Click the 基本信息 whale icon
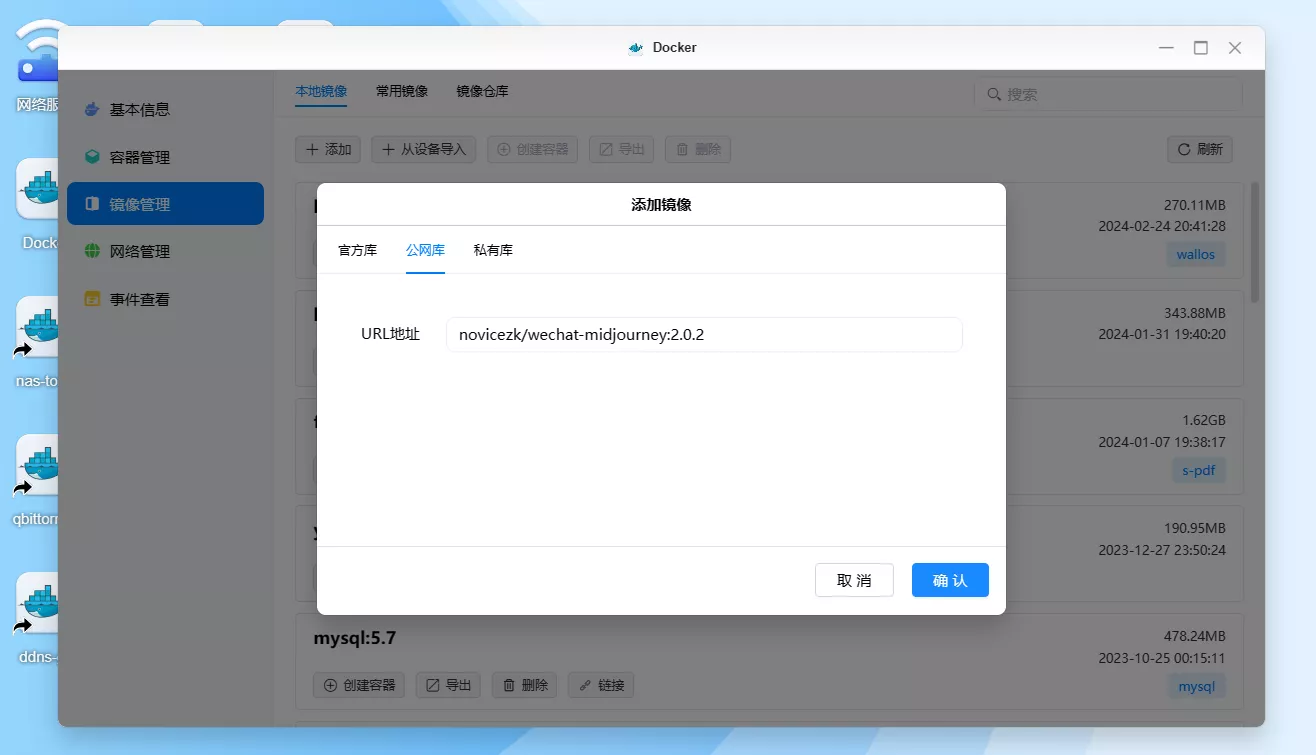This screenshot has height=755, width=1316. pos(92,110)
